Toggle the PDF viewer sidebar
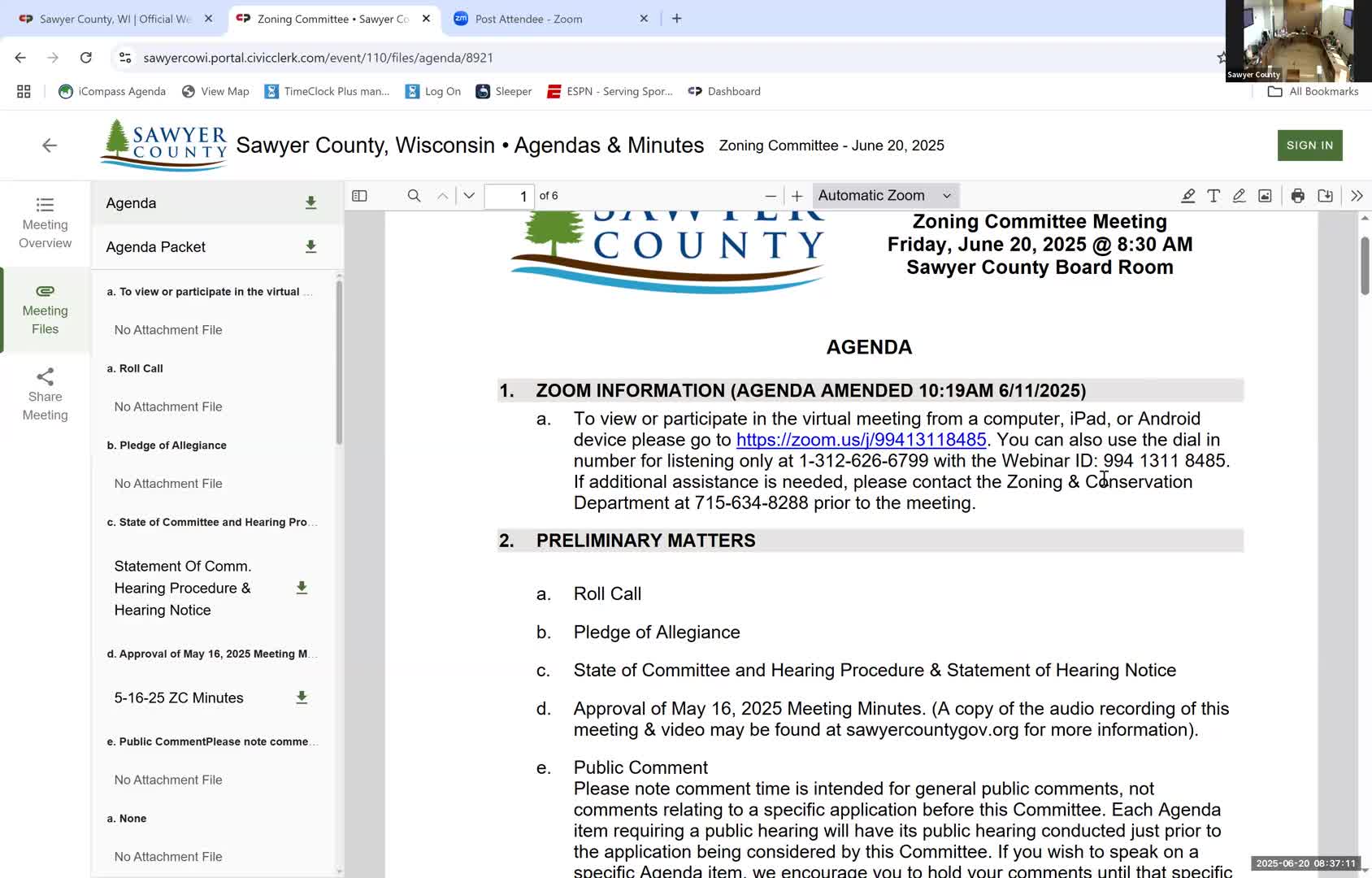This screenshot has width=1372, height=878. [359, 196]
